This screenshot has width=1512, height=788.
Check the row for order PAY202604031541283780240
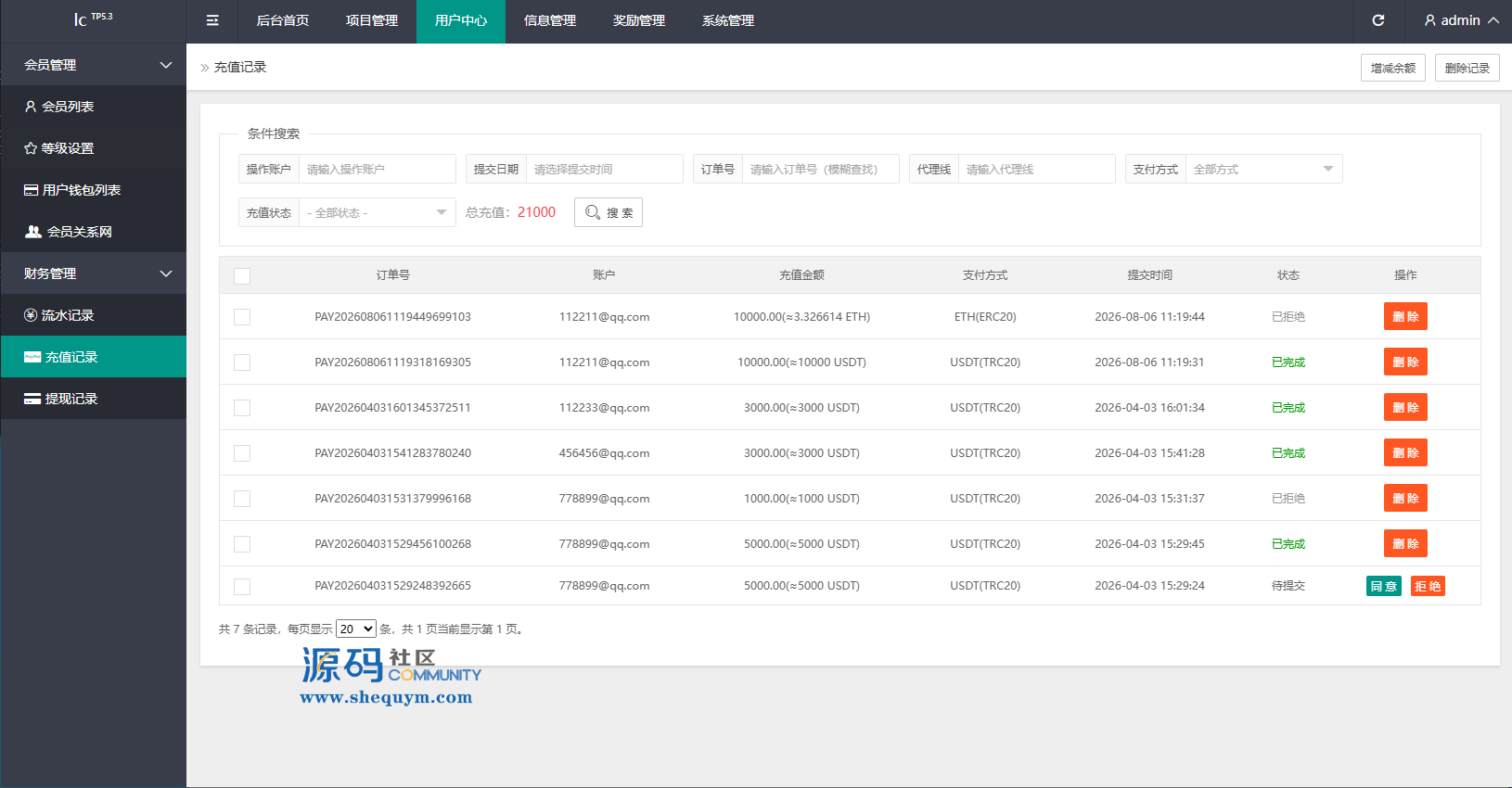(242, 453)
